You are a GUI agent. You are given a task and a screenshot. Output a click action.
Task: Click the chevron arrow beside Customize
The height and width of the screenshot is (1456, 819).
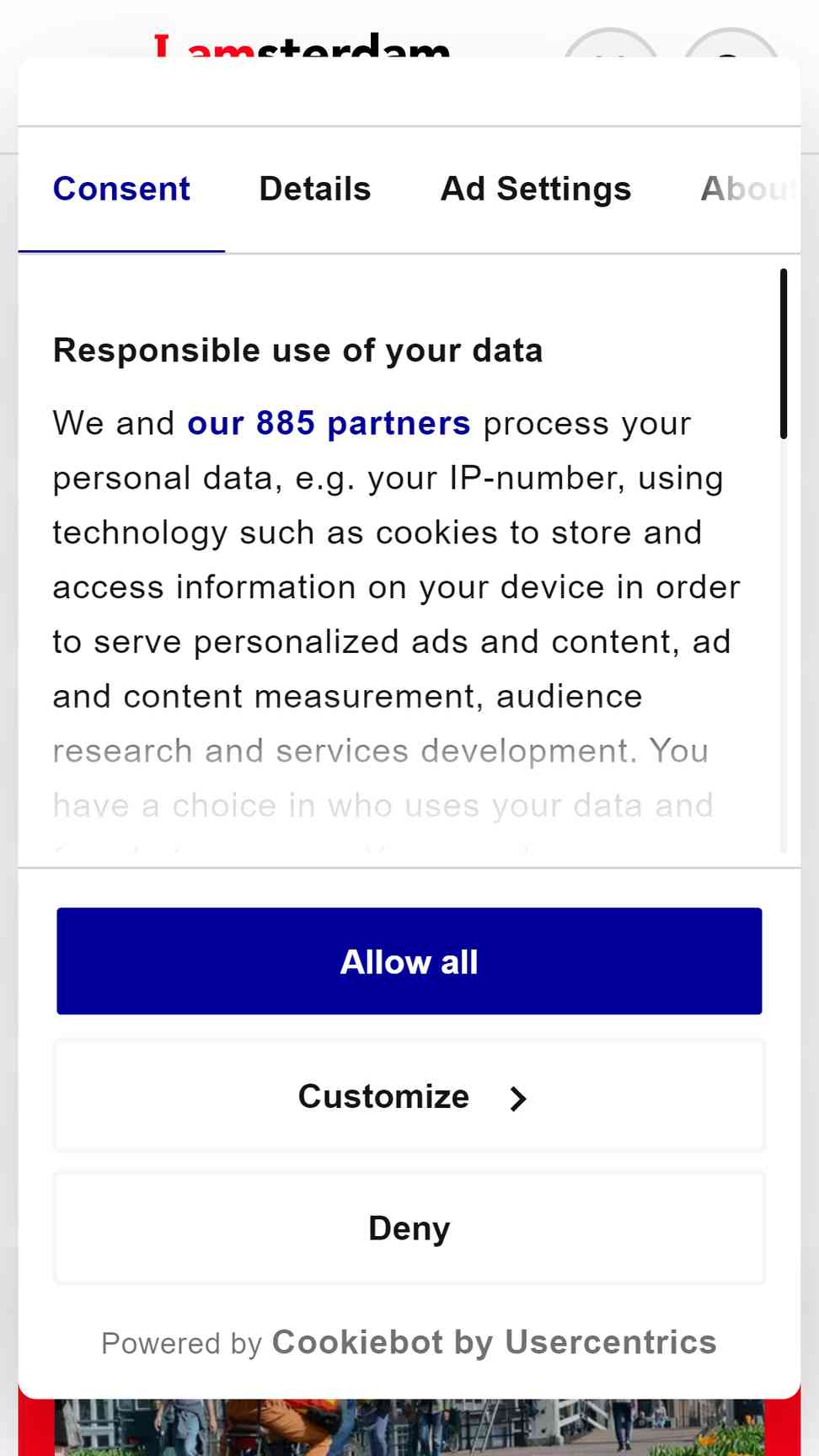click(518, 1098)
